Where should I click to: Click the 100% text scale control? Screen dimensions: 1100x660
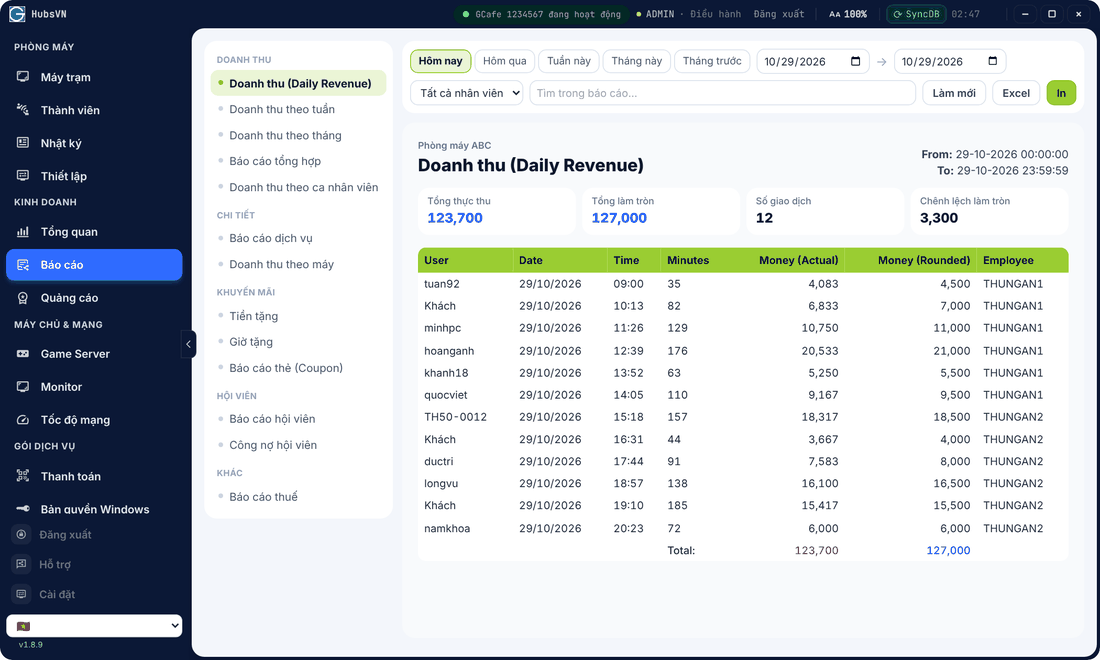coord(848,14)
